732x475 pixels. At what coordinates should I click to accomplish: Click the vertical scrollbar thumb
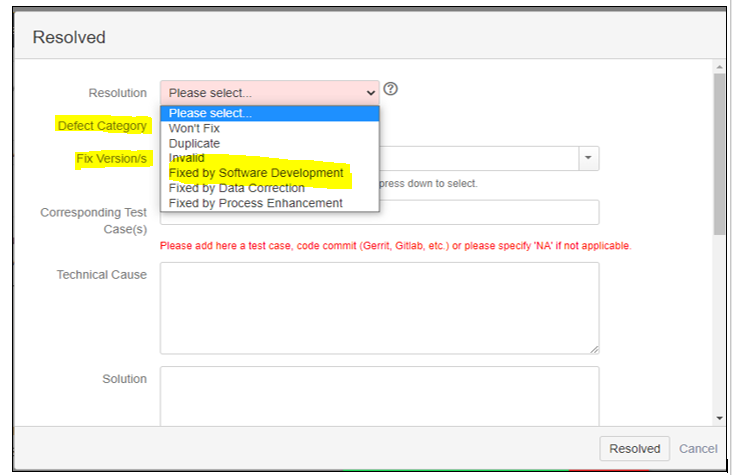[719, 154]
